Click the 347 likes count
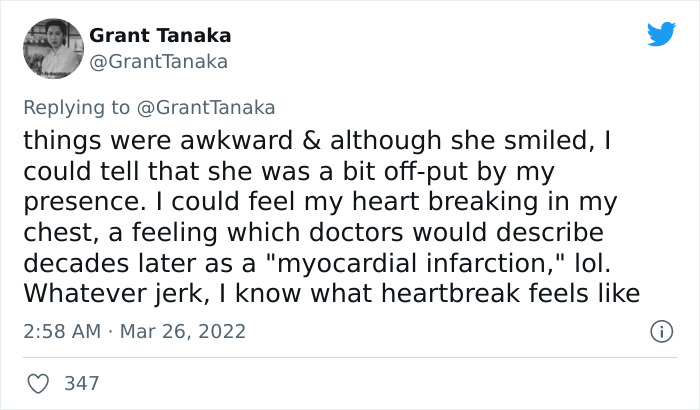 tap(81, 382)
